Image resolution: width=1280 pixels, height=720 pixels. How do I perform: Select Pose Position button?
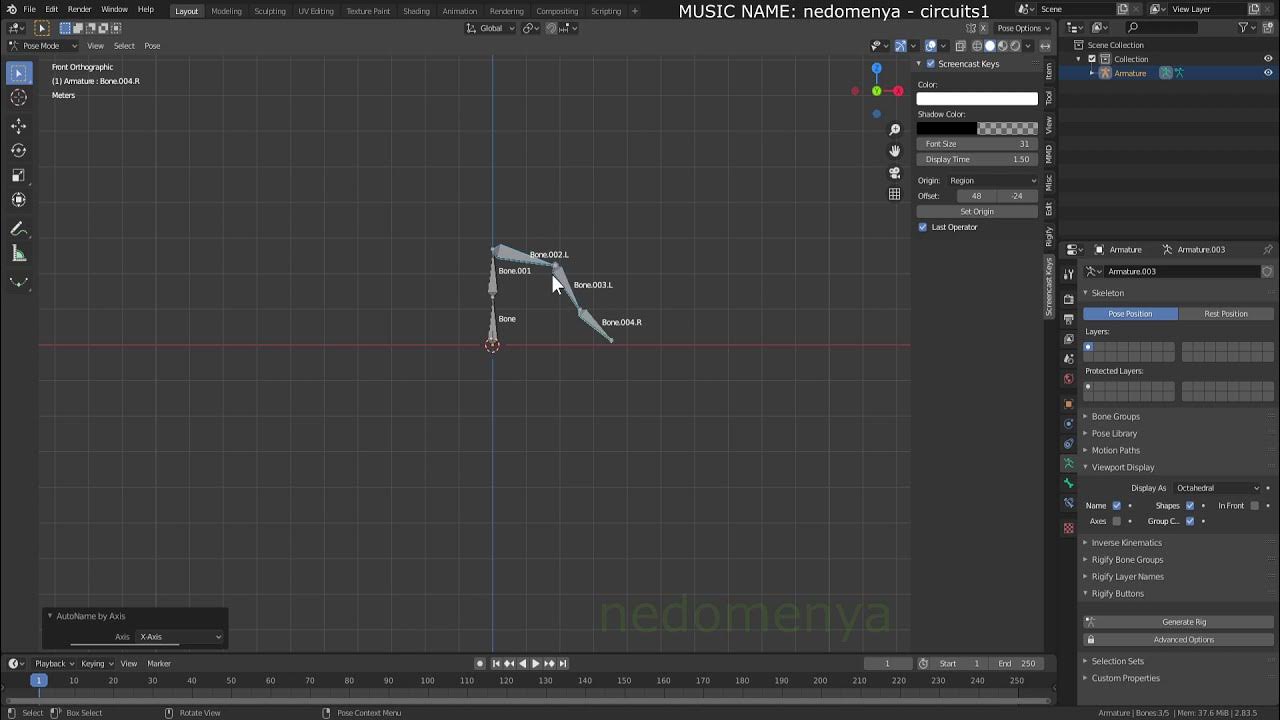(1130, 314)
